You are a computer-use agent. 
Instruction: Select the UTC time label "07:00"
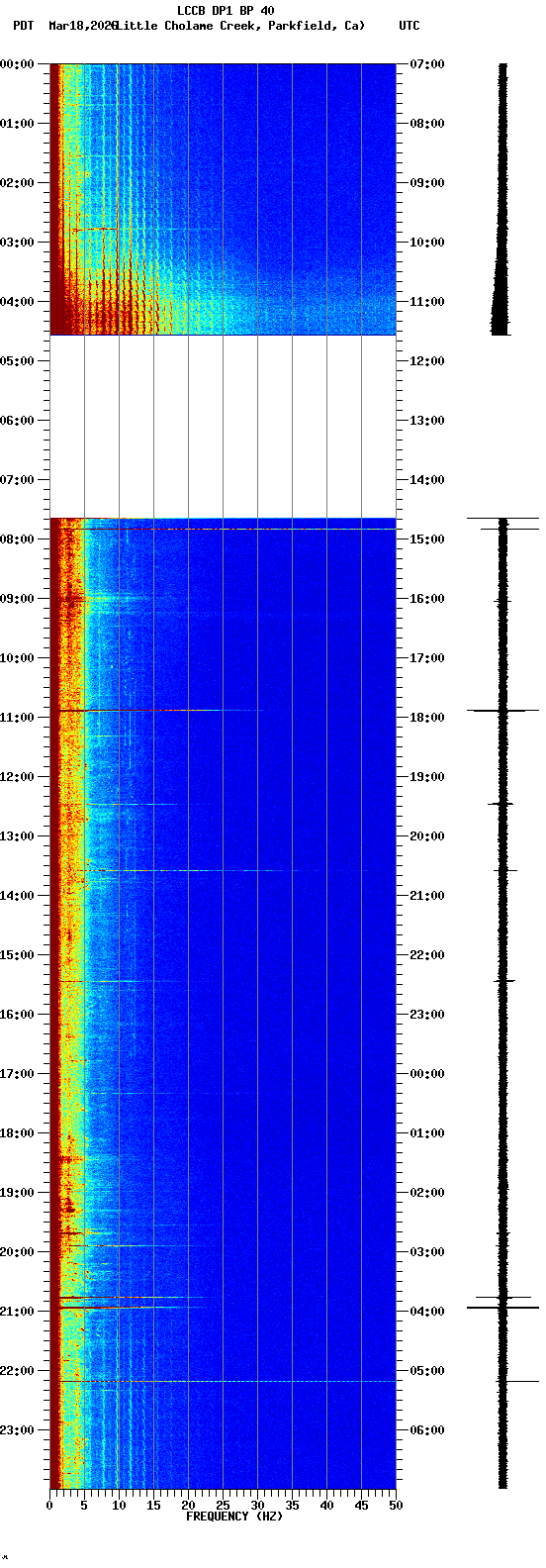[427, 64]
